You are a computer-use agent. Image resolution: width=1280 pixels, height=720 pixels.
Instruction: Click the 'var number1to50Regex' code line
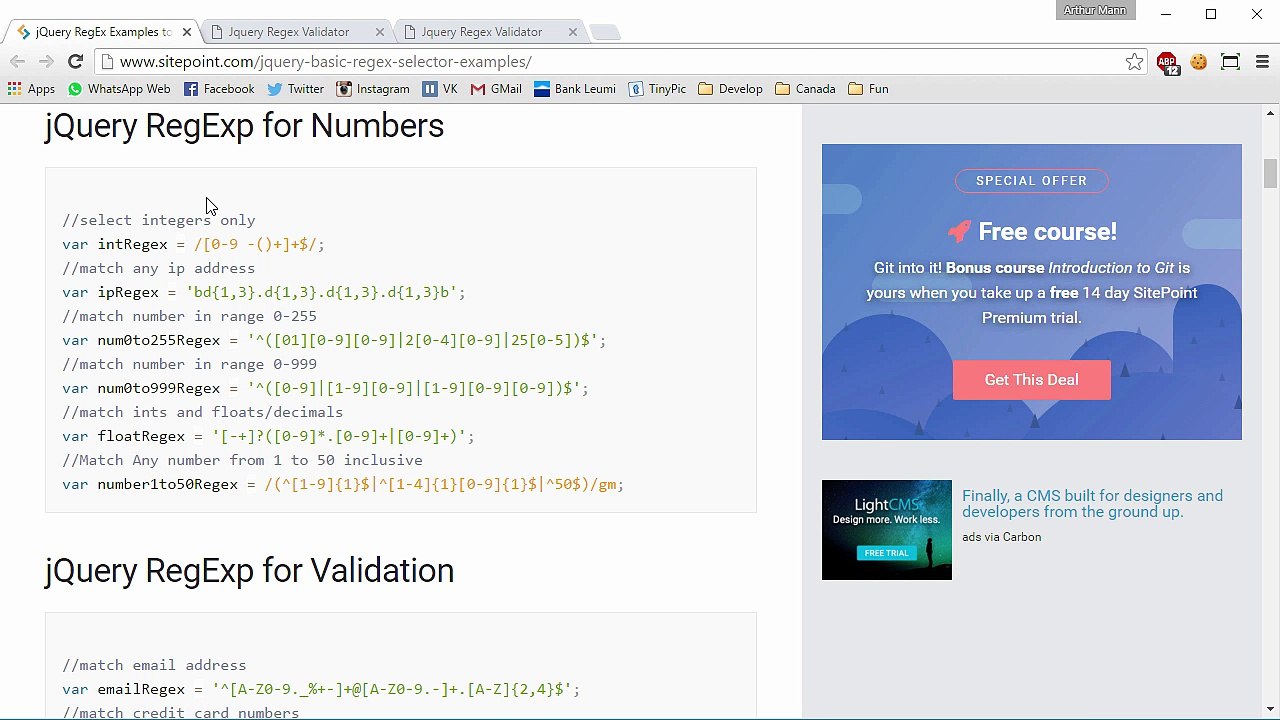coord(343,484)
